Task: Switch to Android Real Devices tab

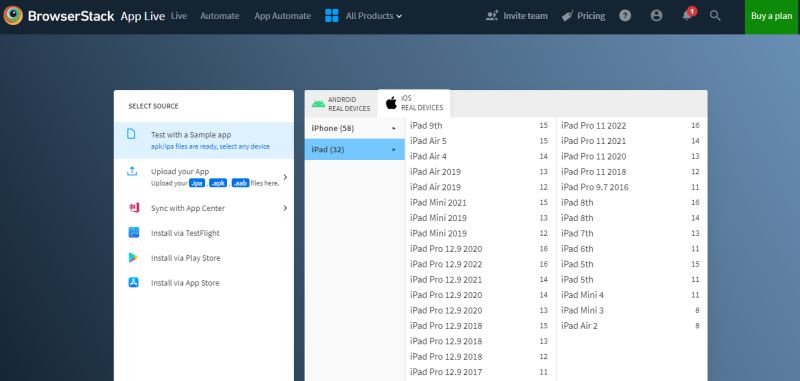Action: [x=341, y=104]
